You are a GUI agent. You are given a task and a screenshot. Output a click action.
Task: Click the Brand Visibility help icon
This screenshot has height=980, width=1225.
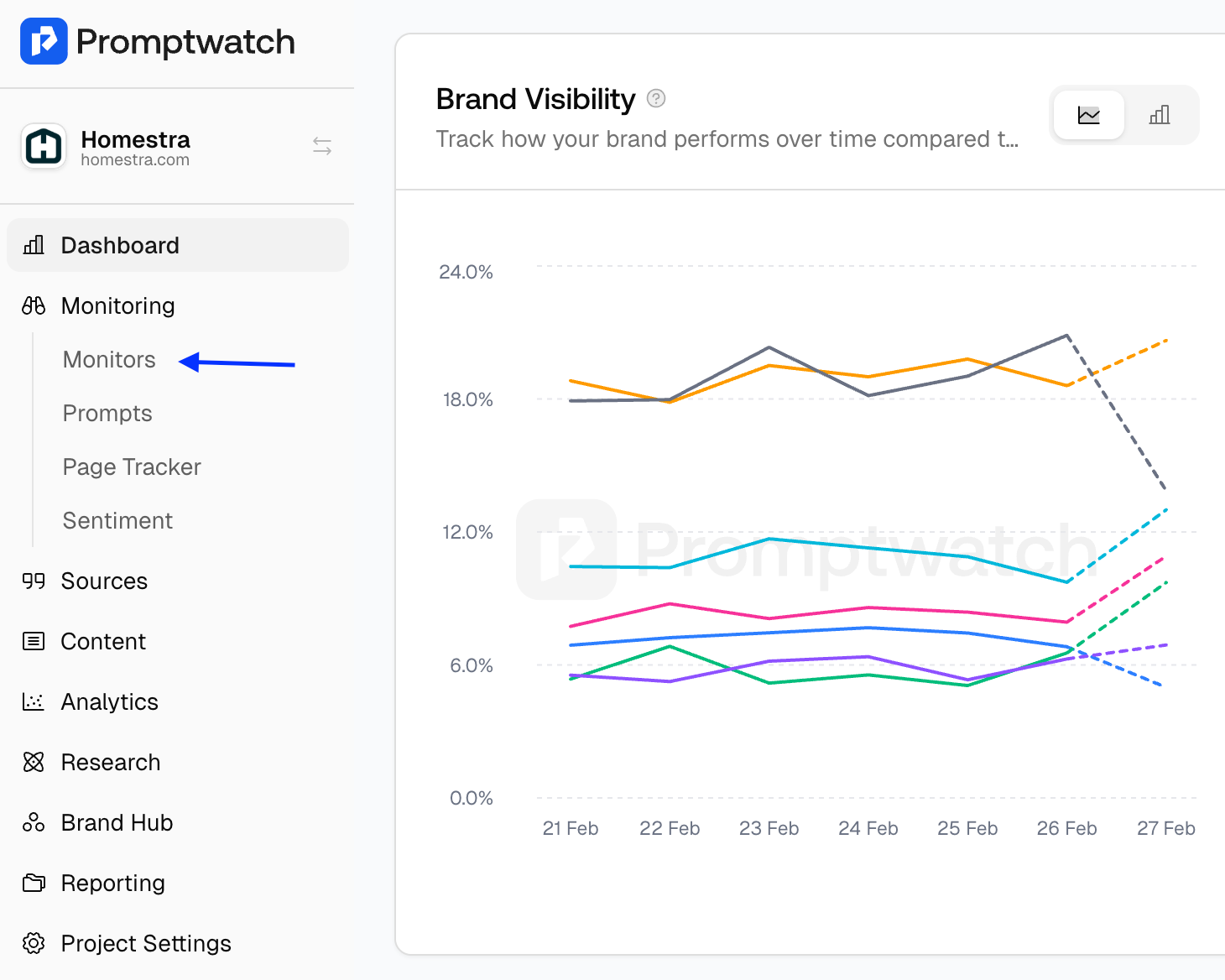tap(656, 99)
